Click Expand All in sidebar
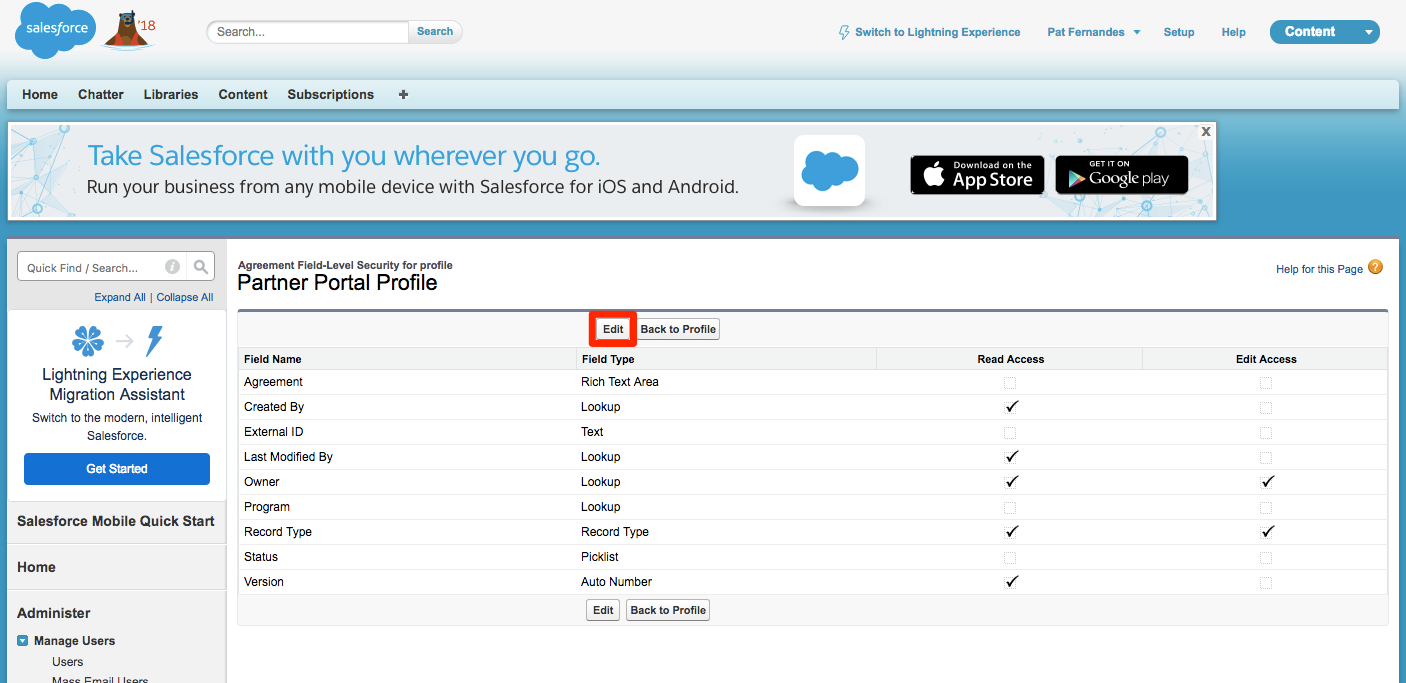Screen dimensions: 1406x683 coord(120,297)
